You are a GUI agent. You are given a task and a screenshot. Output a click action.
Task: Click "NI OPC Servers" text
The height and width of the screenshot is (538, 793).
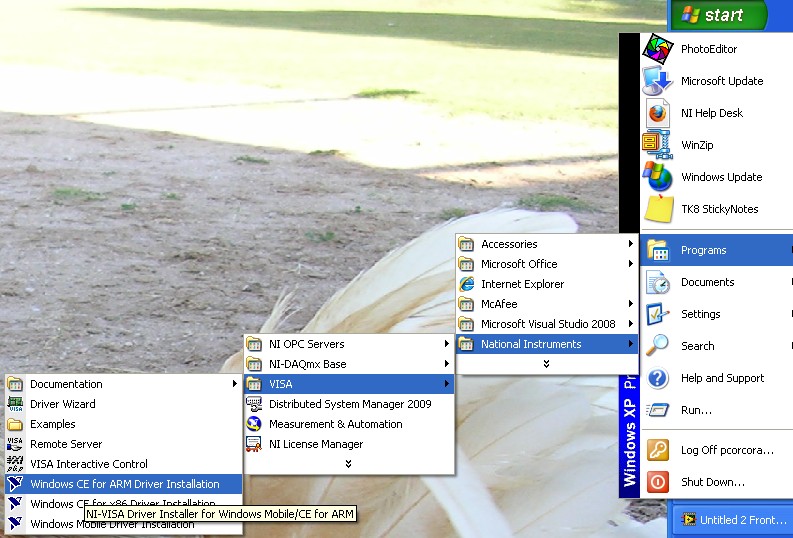(x=306, y=344)
